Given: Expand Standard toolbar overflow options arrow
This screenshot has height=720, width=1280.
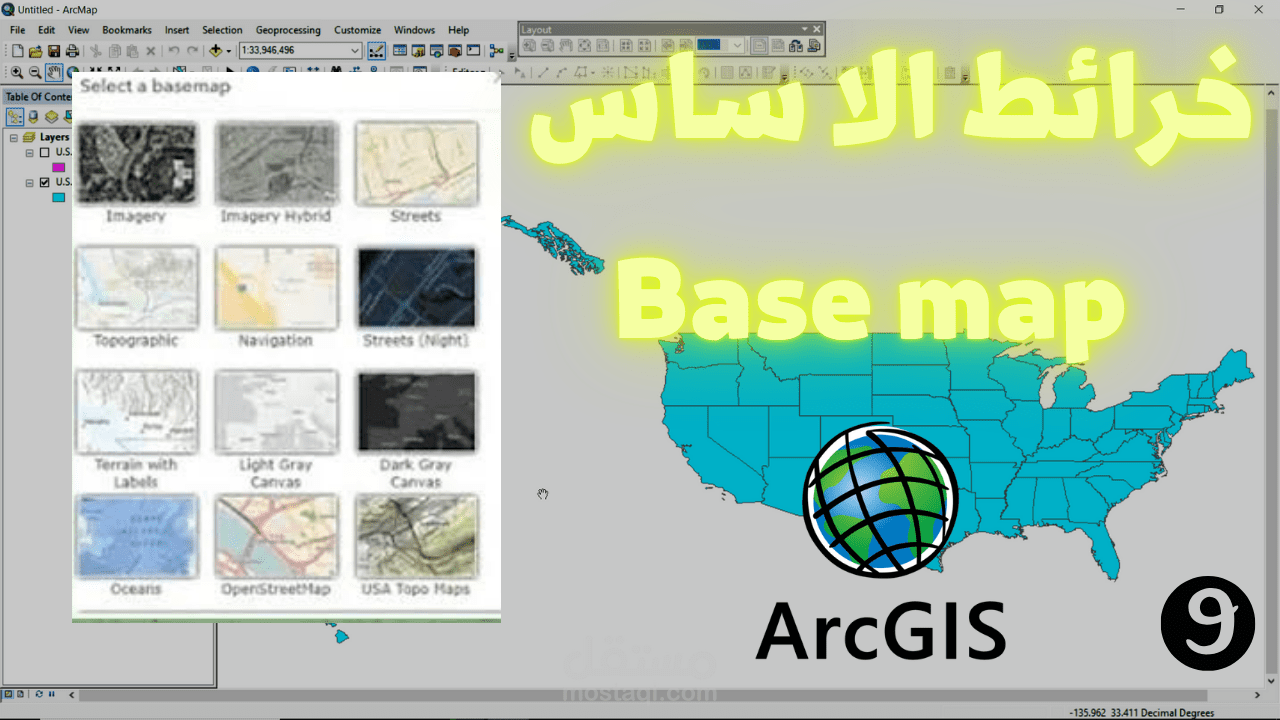Looking at the screenshot, I should click(512, 54).
